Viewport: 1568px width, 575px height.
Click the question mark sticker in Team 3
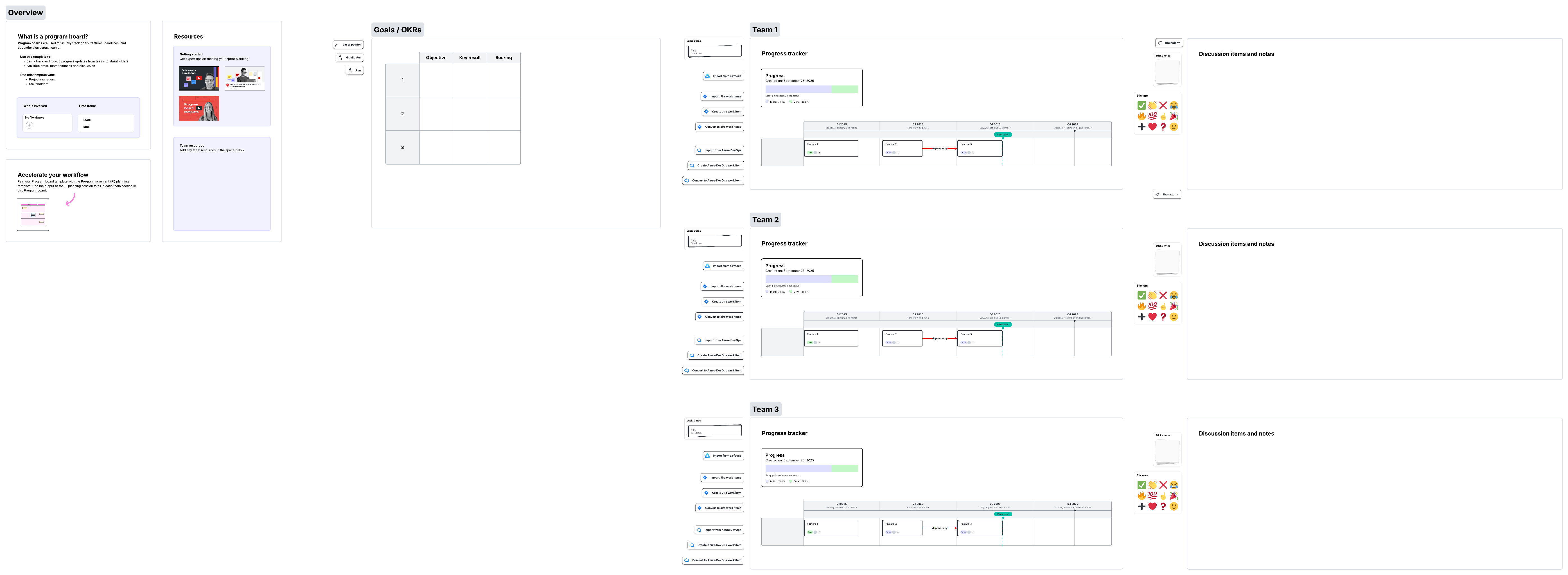(1163, 506)
